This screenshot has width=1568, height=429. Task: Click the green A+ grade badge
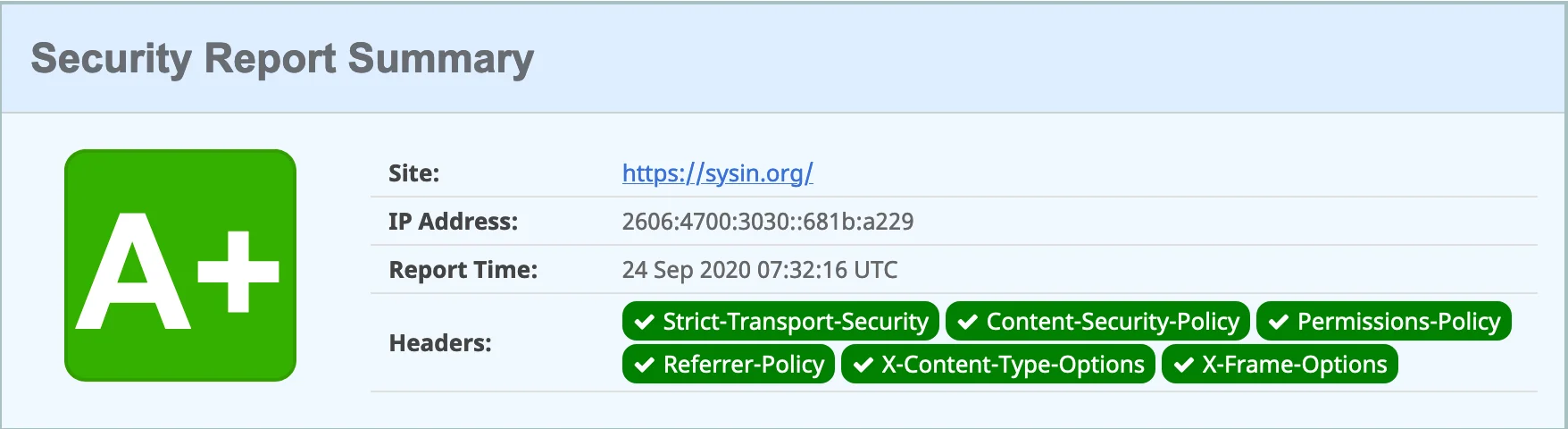180,265
